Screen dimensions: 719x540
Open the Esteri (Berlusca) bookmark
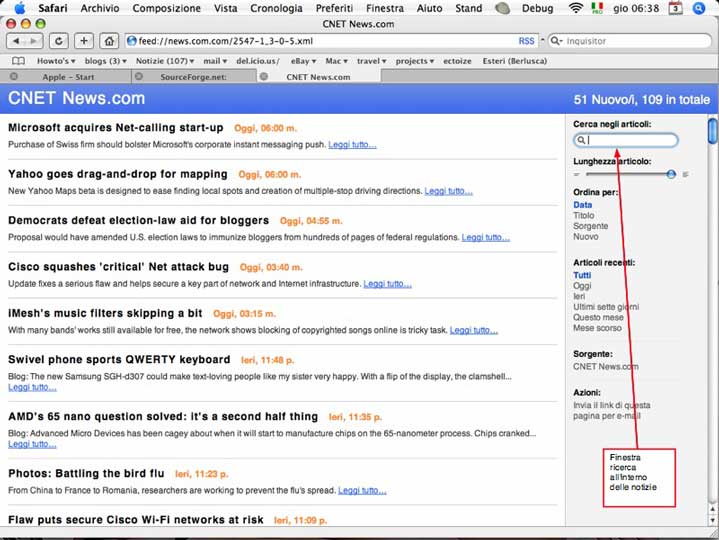tap(514, 61)
